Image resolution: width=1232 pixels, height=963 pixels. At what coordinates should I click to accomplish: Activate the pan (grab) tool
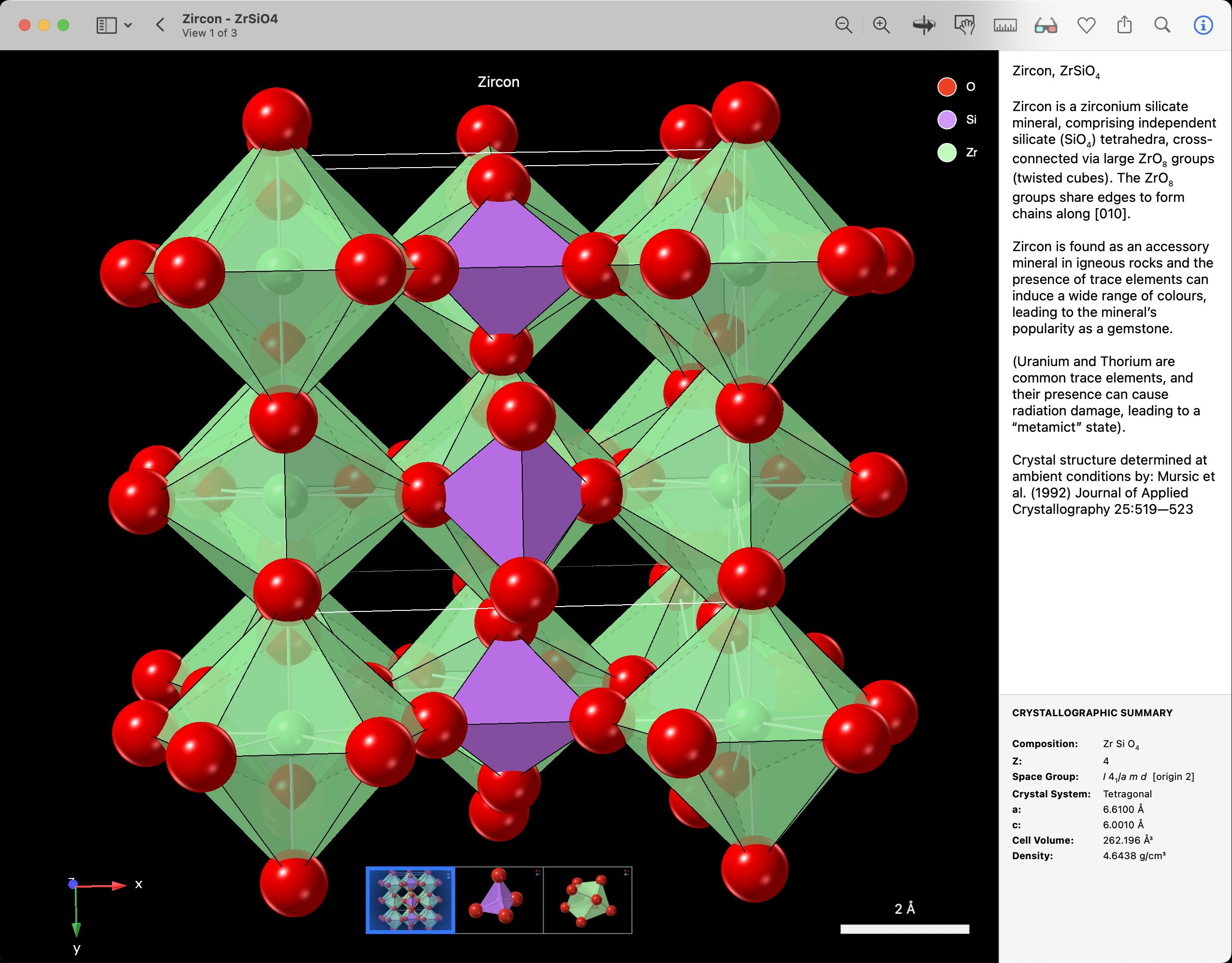tap(966, 26)
